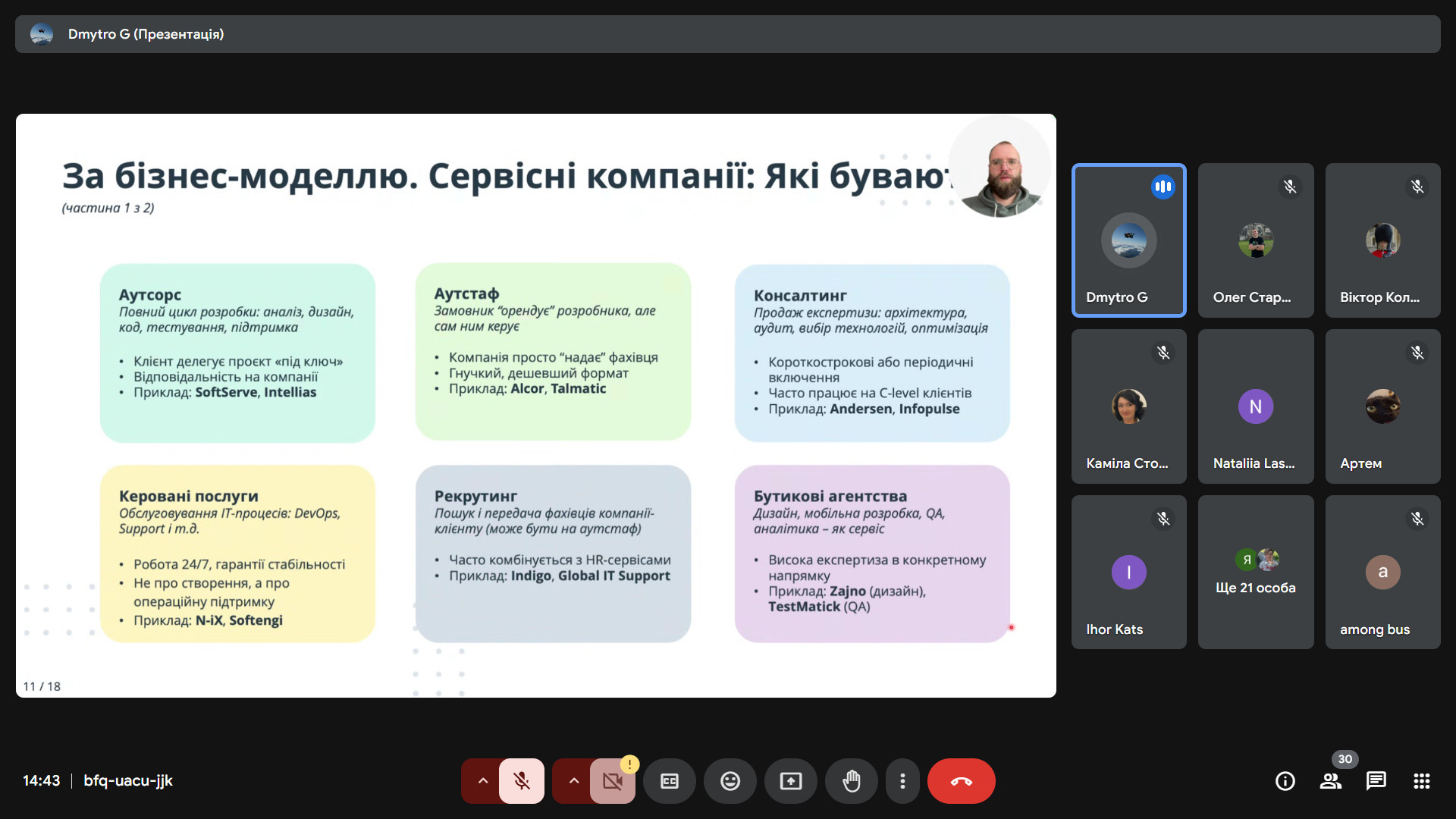Viewport: 1456px width, 819px height.
Task: Click the 'Аутстаф' card heading
Action: [x=466, y=293]
